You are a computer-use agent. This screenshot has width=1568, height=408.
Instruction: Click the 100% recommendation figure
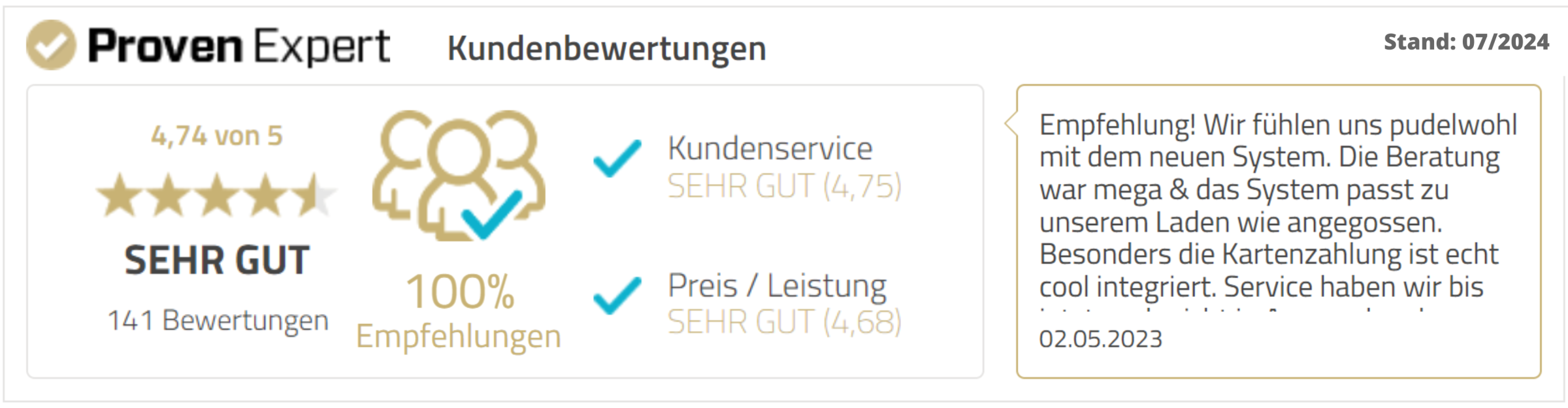[460, 291]
